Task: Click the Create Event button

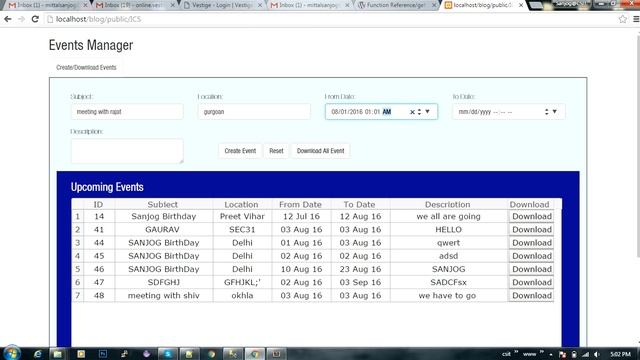Action: tap(240, 151)
